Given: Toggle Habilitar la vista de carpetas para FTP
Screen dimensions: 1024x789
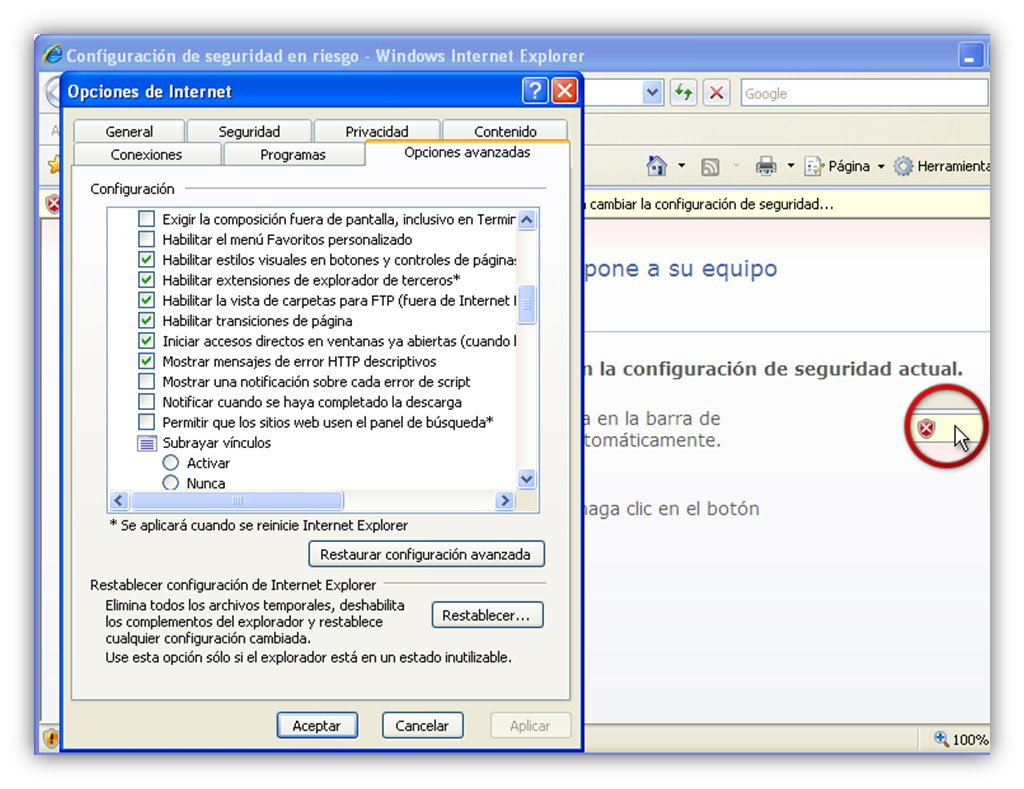Looking at the screenshot, I should (x=147, y=300).
